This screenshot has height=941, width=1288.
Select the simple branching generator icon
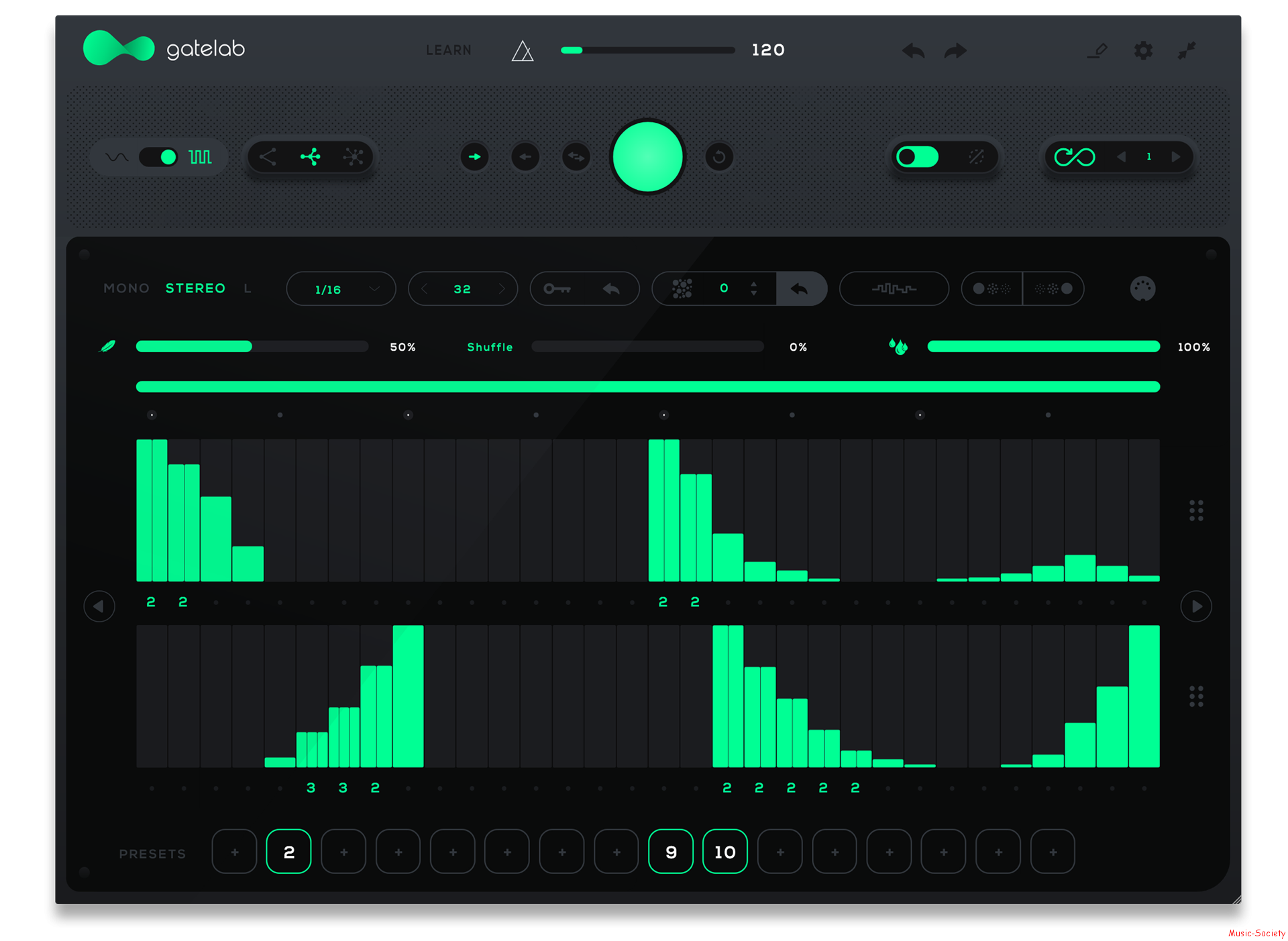coord(268,157)
